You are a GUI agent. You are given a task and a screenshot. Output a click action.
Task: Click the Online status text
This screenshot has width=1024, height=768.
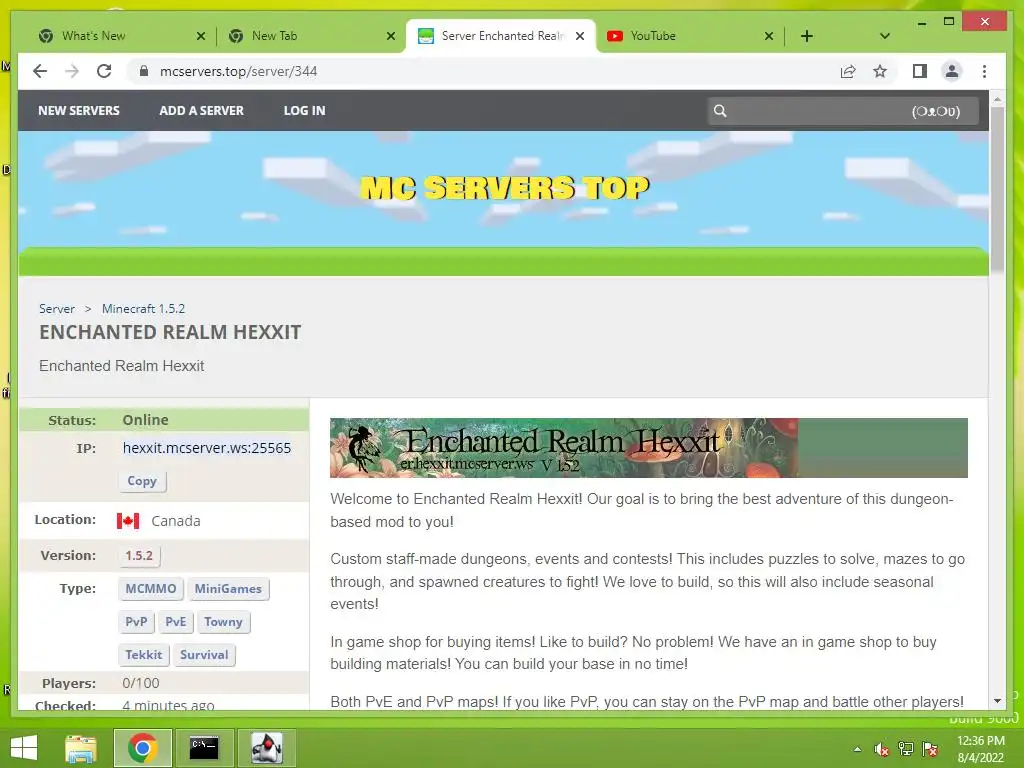pyautogui.click(x=145, y=420)
